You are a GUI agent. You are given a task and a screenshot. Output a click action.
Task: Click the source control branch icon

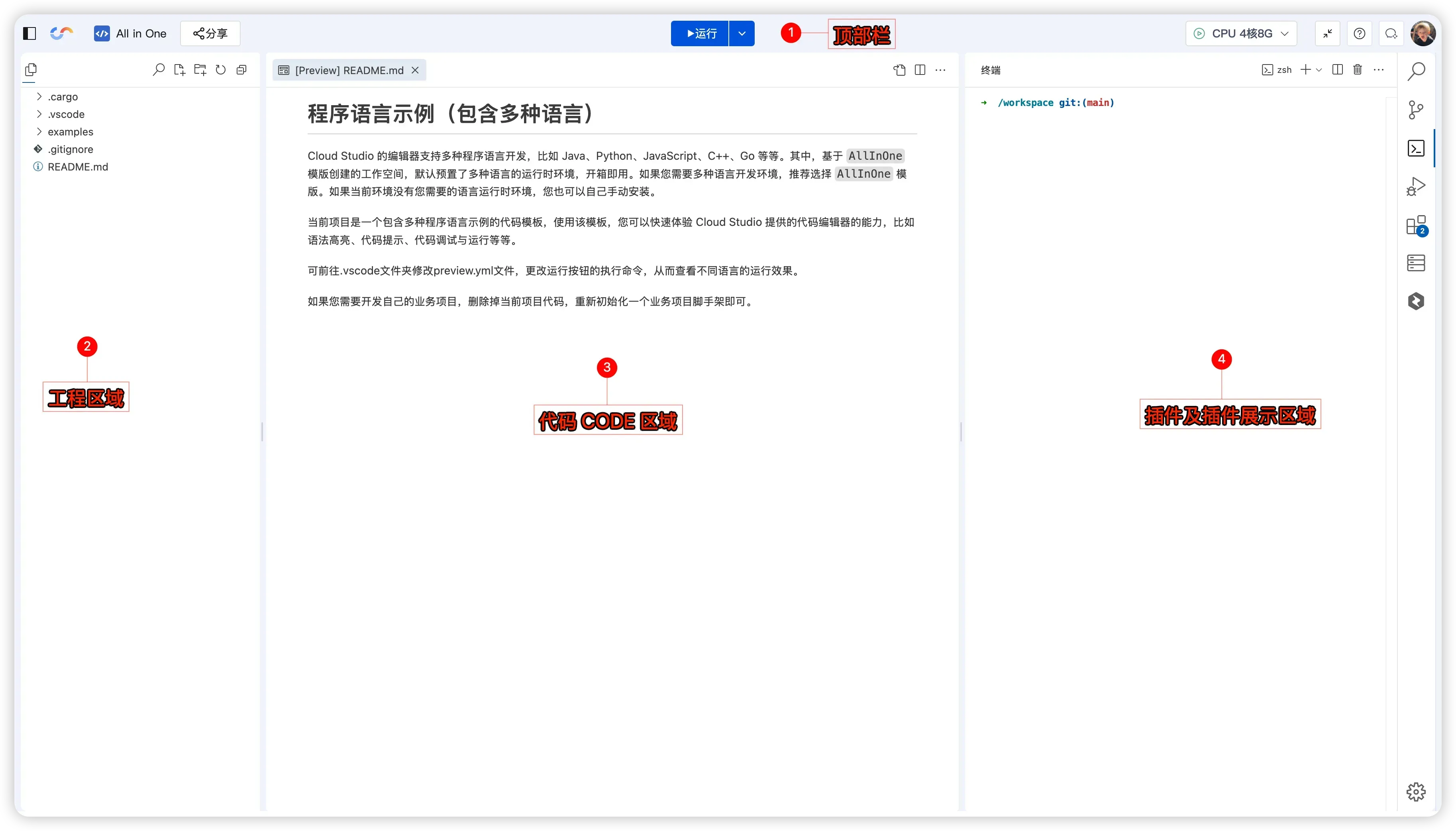[x=1415, y=110]
